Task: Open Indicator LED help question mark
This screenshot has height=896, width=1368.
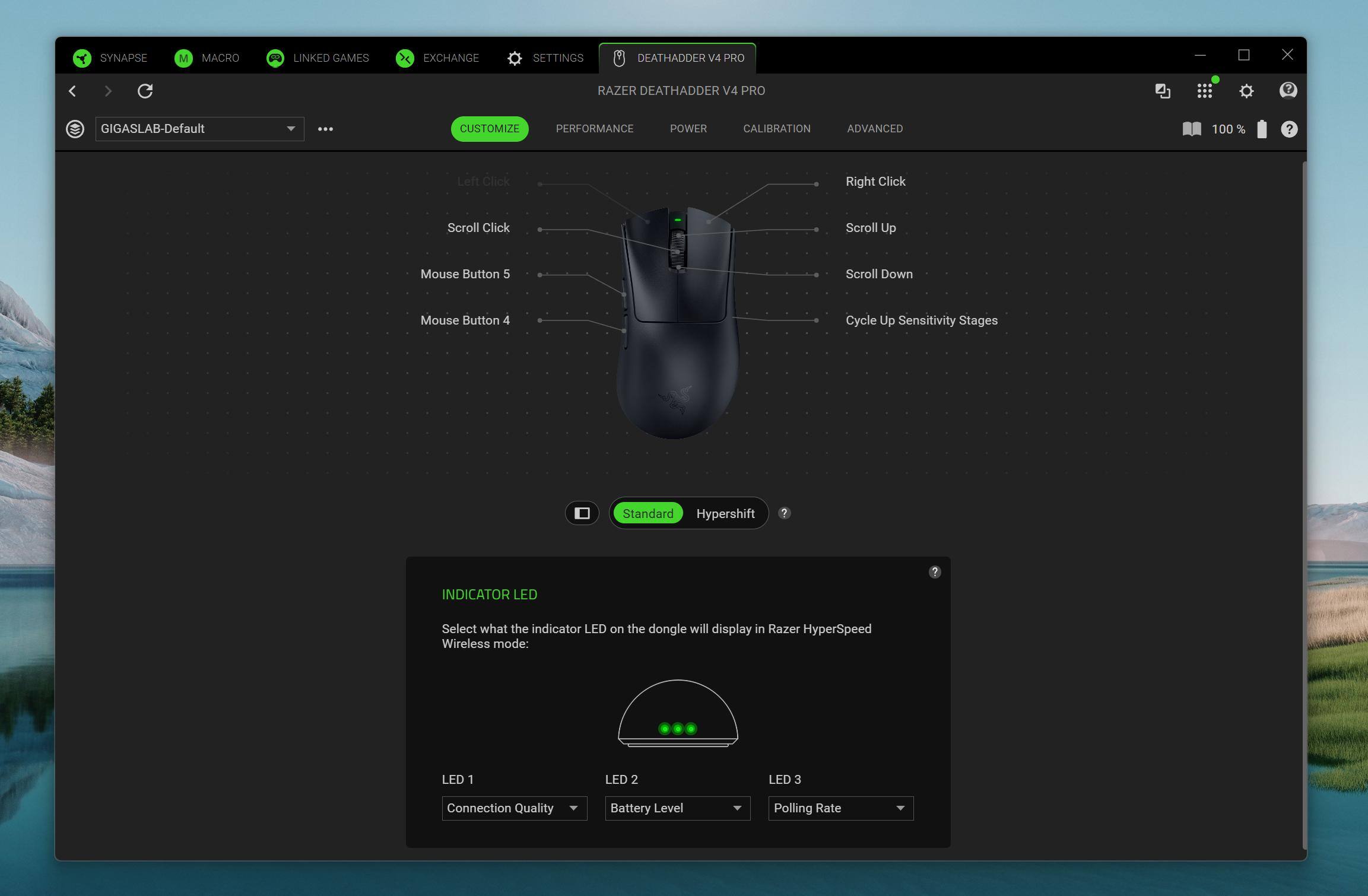Action: click(x=934, y=572)
